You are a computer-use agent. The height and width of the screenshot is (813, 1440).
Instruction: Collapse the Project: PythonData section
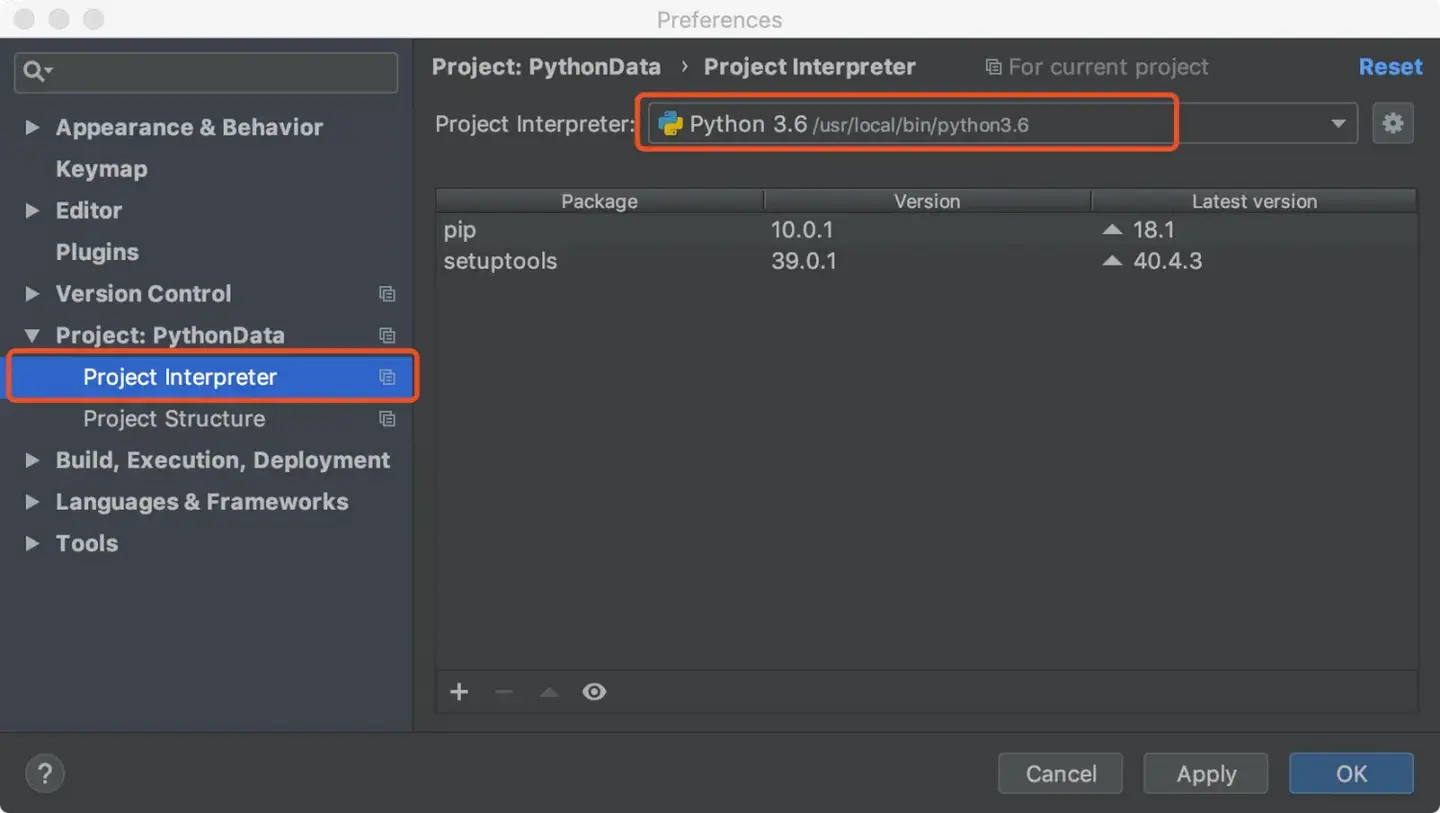(x=33, y=335)
